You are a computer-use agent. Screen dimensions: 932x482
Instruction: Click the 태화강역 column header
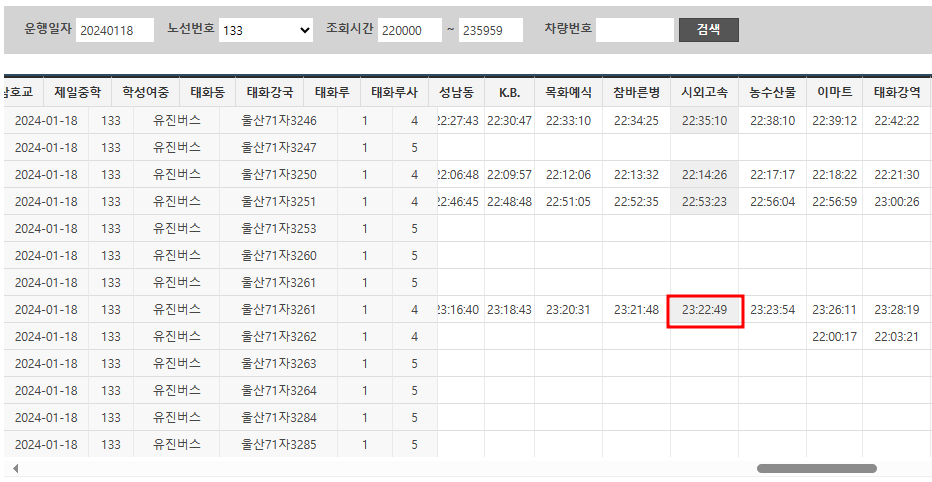click(896, 93)
